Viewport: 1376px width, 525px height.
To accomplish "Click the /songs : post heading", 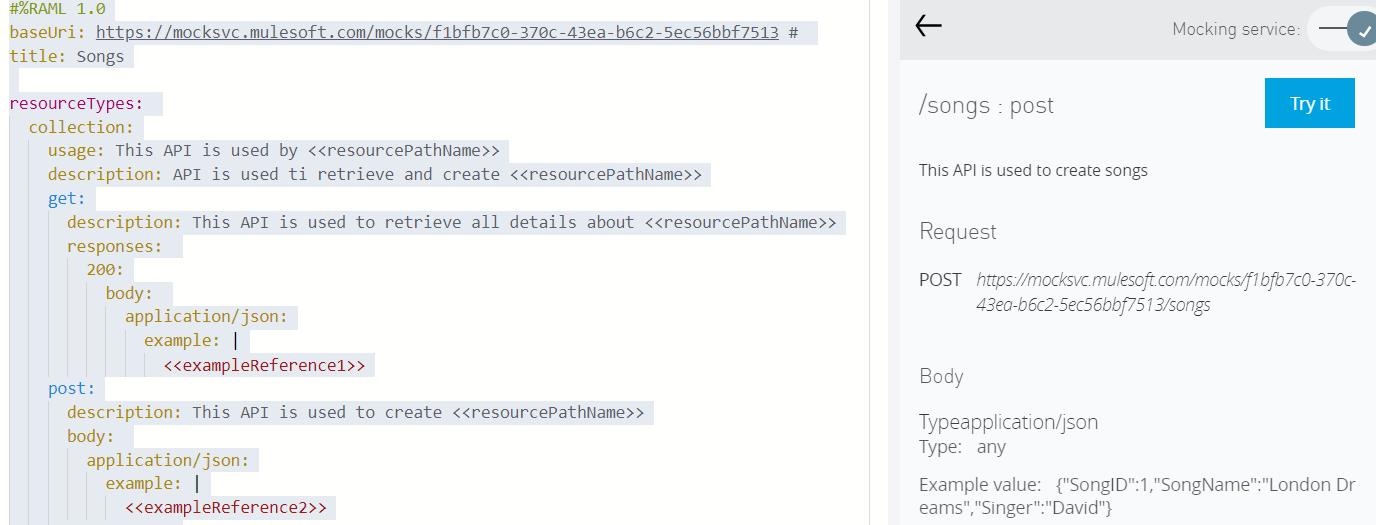I will [x=986, y=105].
